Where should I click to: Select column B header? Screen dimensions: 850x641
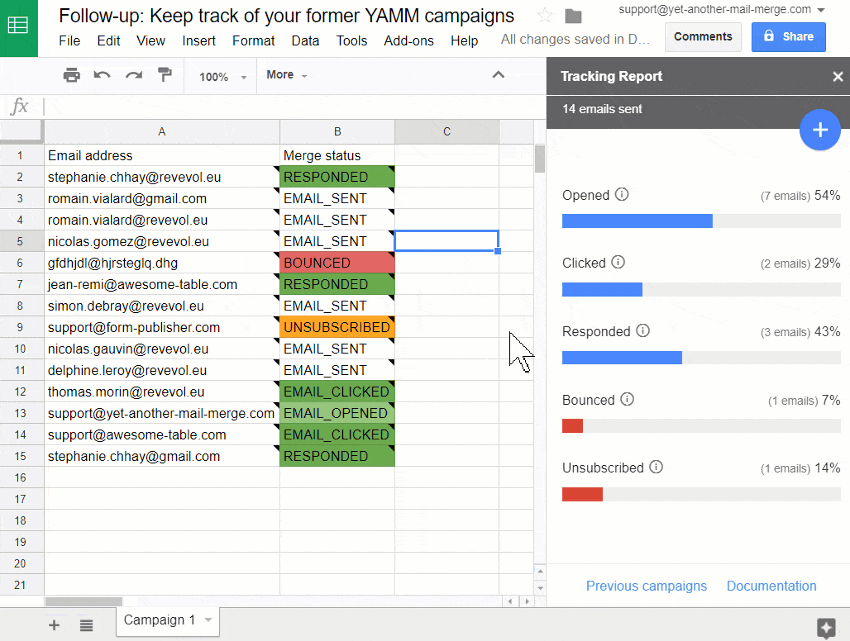[x=337, y=132]
